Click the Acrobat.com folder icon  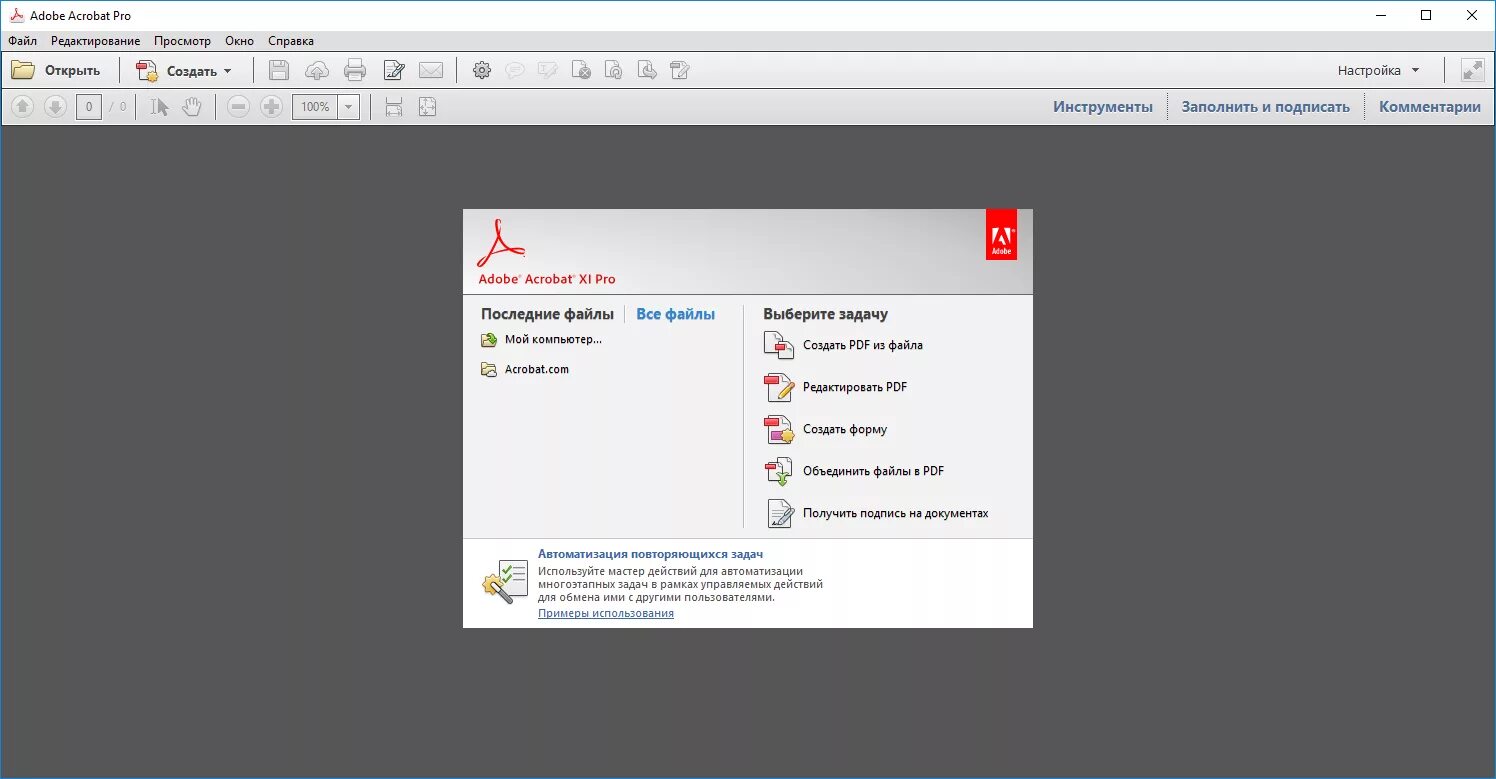tap(489, 370)
